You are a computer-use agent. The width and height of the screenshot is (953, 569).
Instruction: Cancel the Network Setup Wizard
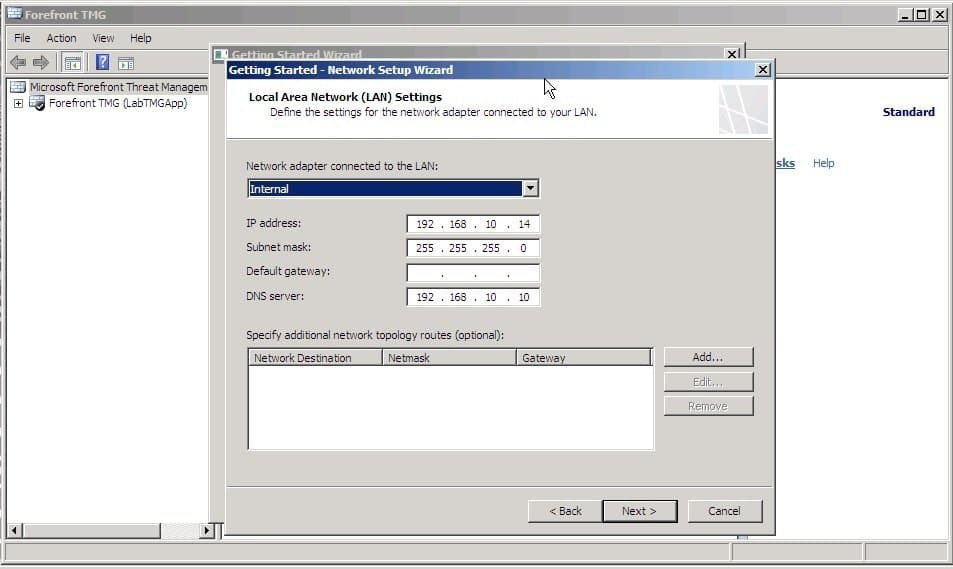(724, 511)
